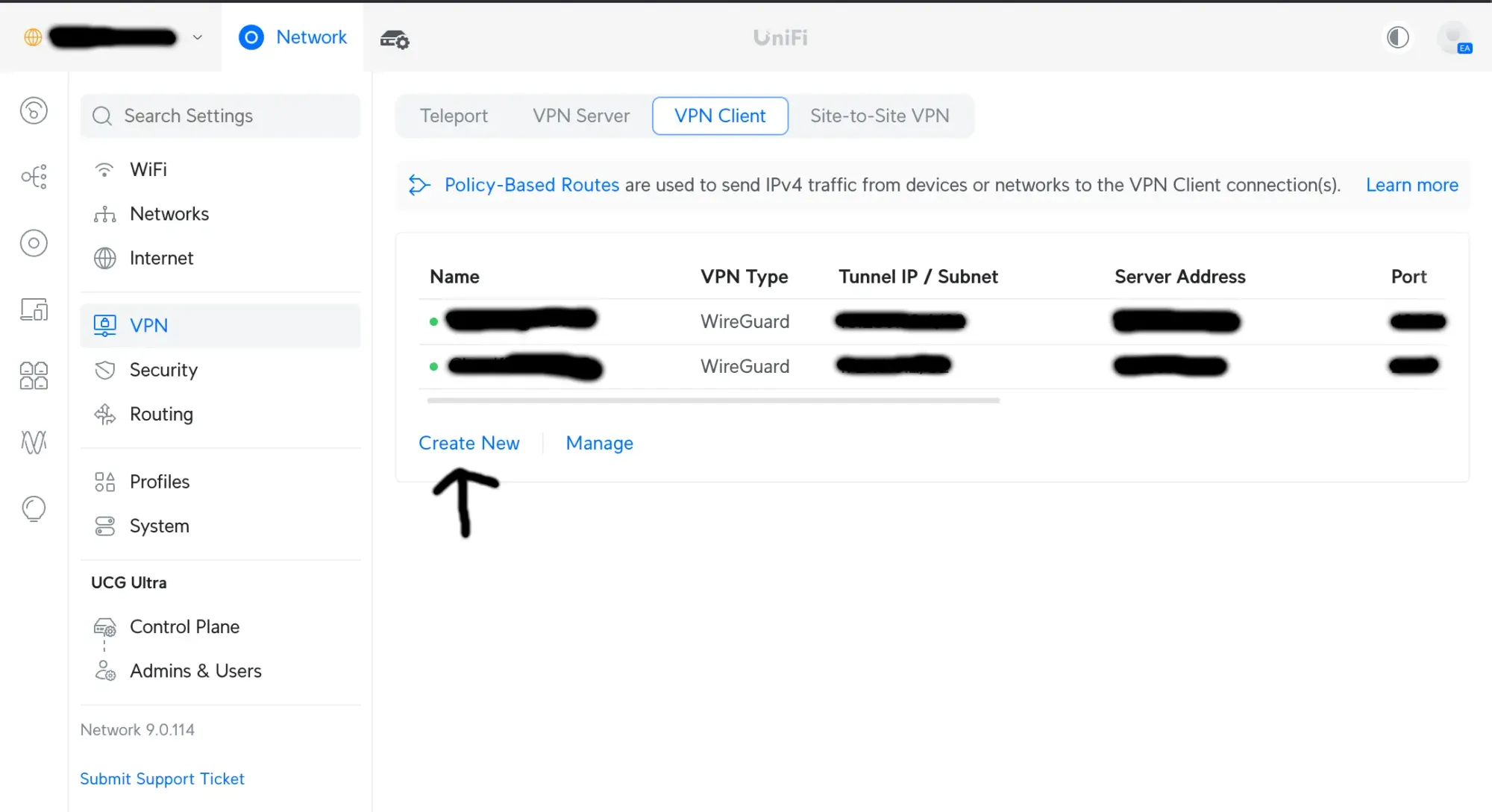Switch to the Teleport tab
Image resolution: width=1492 pixels, height=812 pixels.
(x=454, y=116)
